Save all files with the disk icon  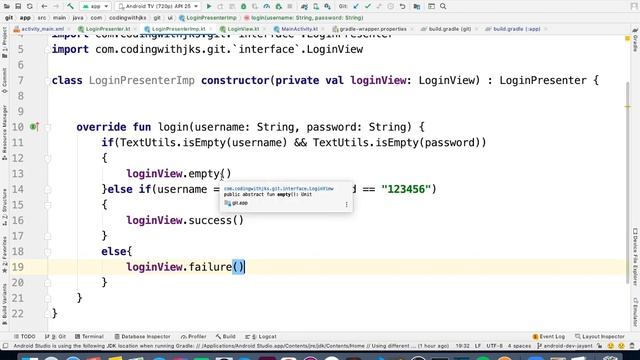pos(18,7)
